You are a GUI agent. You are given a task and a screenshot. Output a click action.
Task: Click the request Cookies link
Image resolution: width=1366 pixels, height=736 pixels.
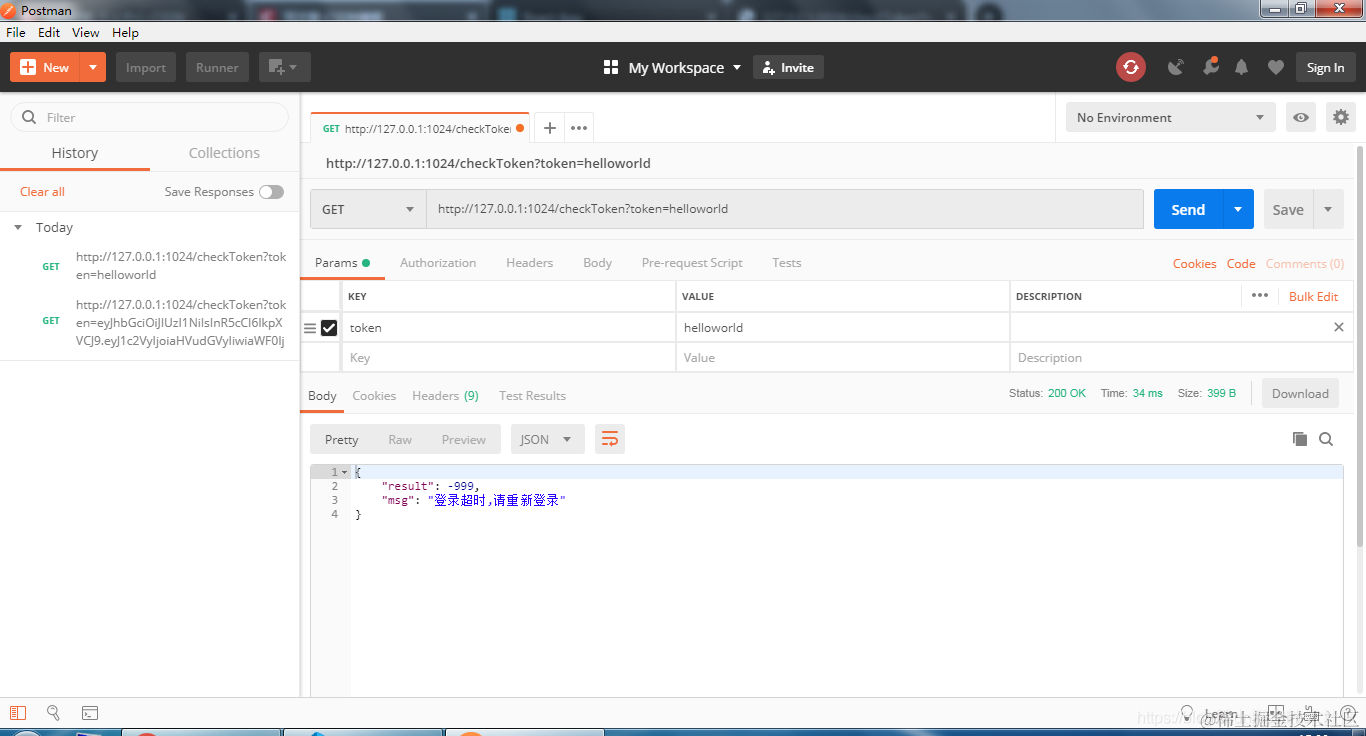pyautogui.click(x=1195, y=264)
